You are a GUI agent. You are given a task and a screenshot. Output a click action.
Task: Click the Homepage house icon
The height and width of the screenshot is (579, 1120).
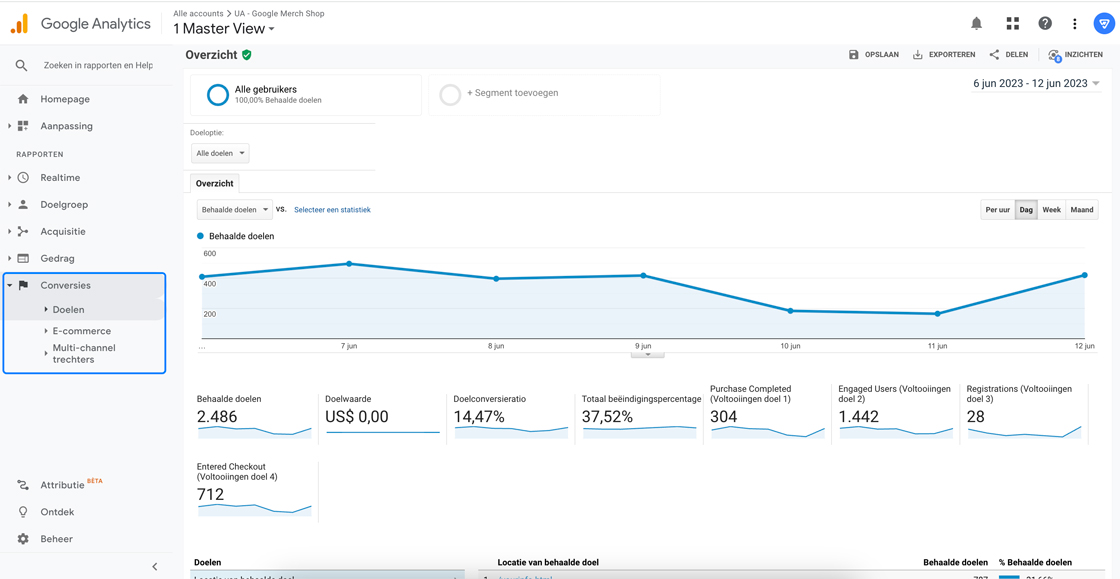click(x=23, y=99)
